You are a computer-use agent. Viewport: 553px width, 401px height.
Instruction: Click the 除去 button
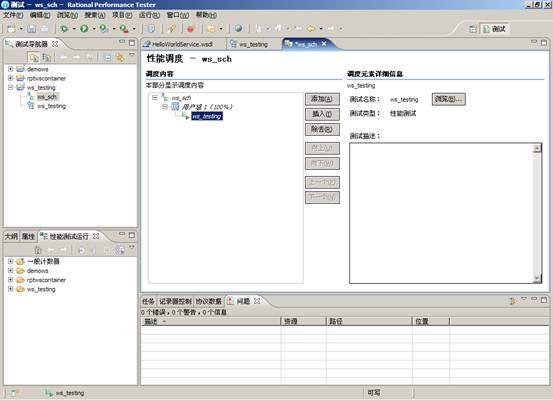pyautogui.click(x=322, y=129)
